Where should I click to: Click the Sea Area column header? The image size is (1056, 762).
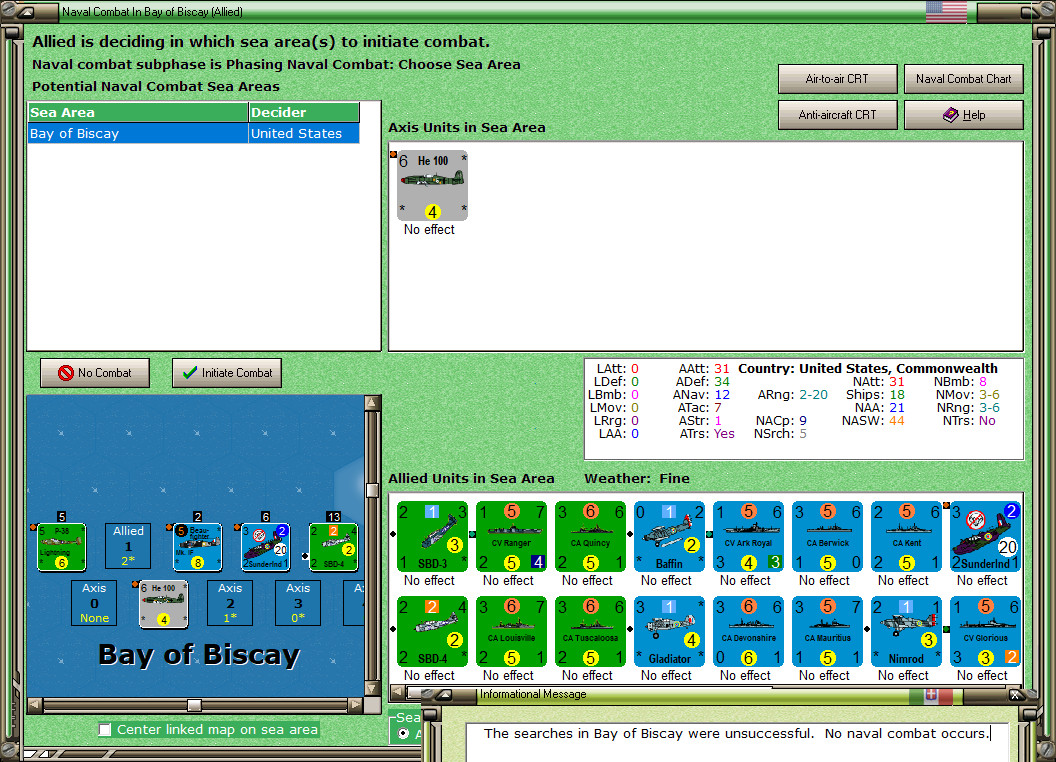tap(138, 113)
